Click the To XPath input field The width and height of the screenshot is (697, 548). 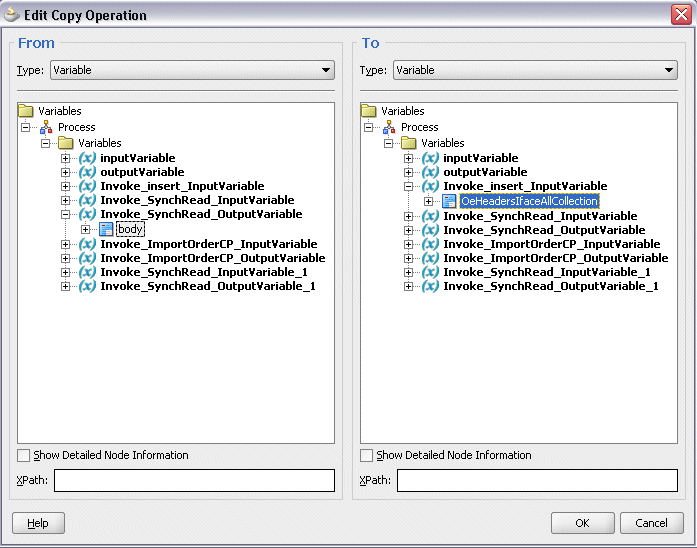[x=537, y=480]
